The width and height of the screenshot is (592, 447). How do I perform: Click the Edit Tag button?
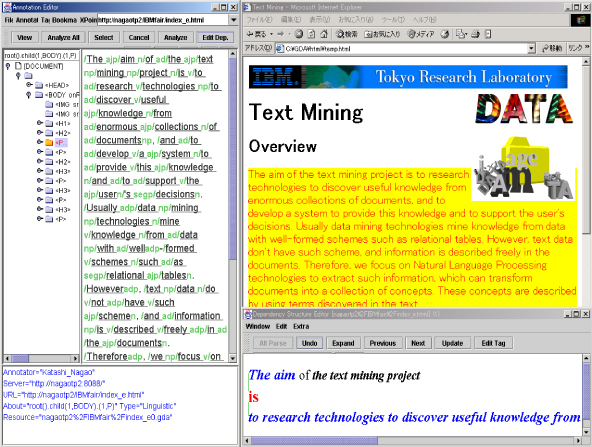tap(493, 343)
